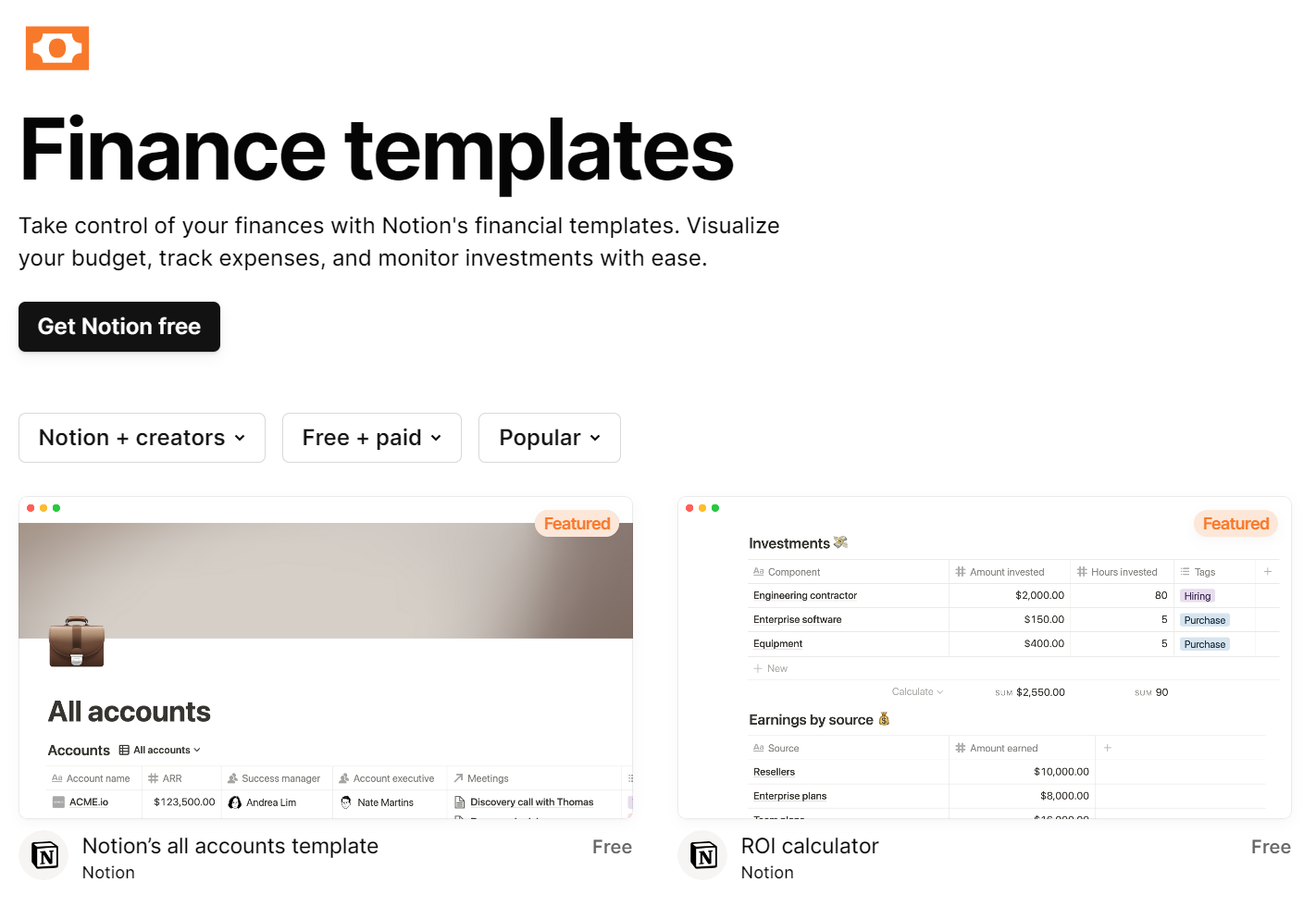
Task: Click the brown briefcase icon
Action: click(76, 641)
